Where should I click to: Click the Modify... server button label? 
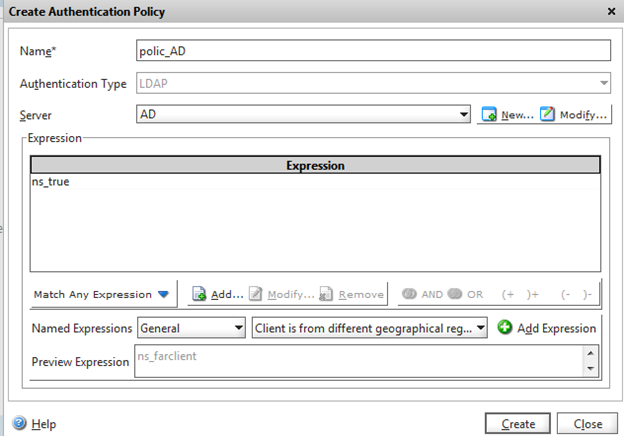click(x=583, y=115)
